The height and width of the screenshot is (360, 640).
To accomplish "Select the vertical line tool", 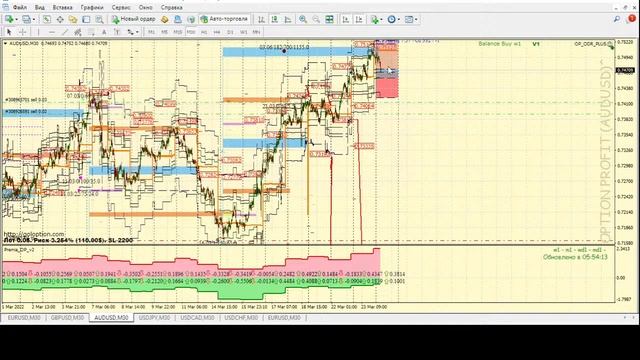I will [x=38, y=32].
